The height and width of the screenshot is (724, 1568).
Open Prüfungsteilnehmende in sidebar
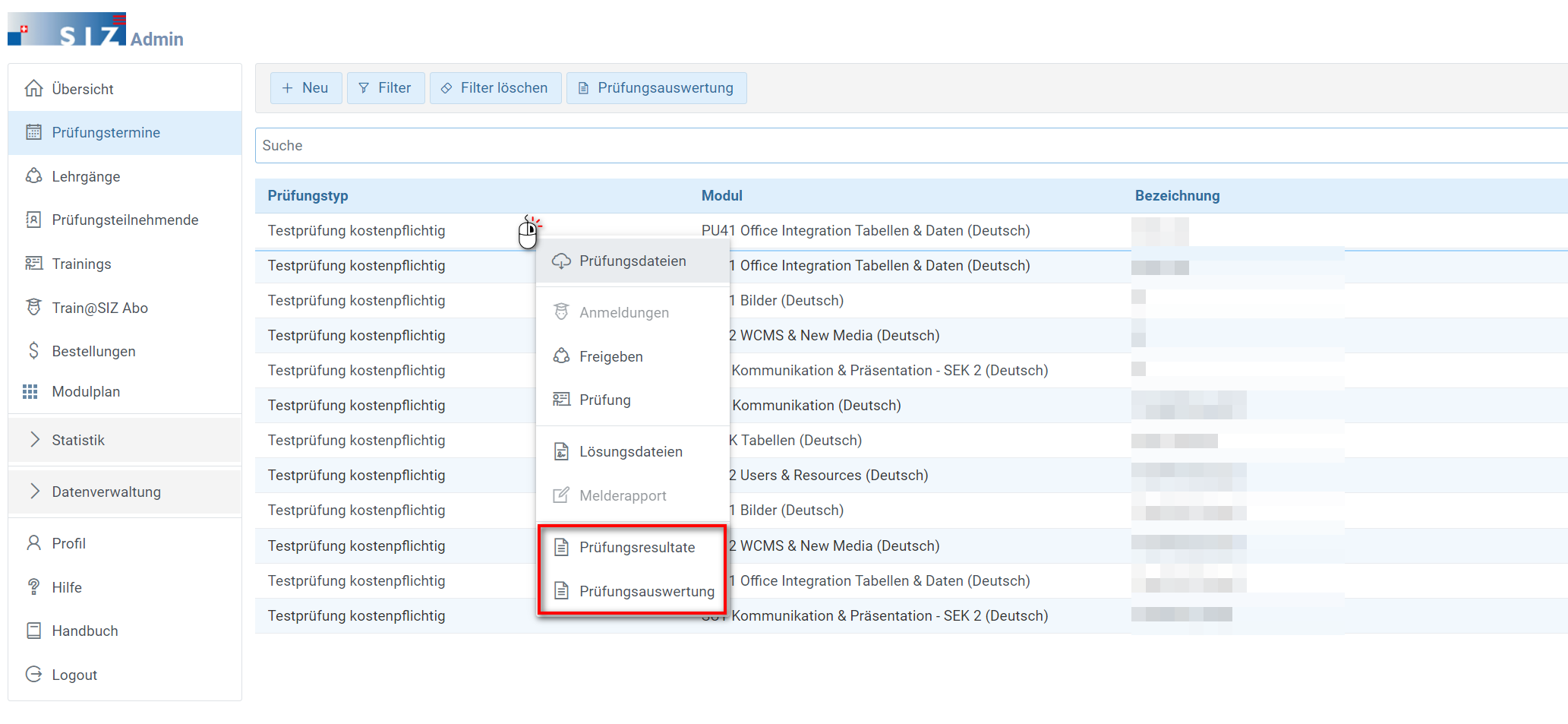click(x=125, y=220)
